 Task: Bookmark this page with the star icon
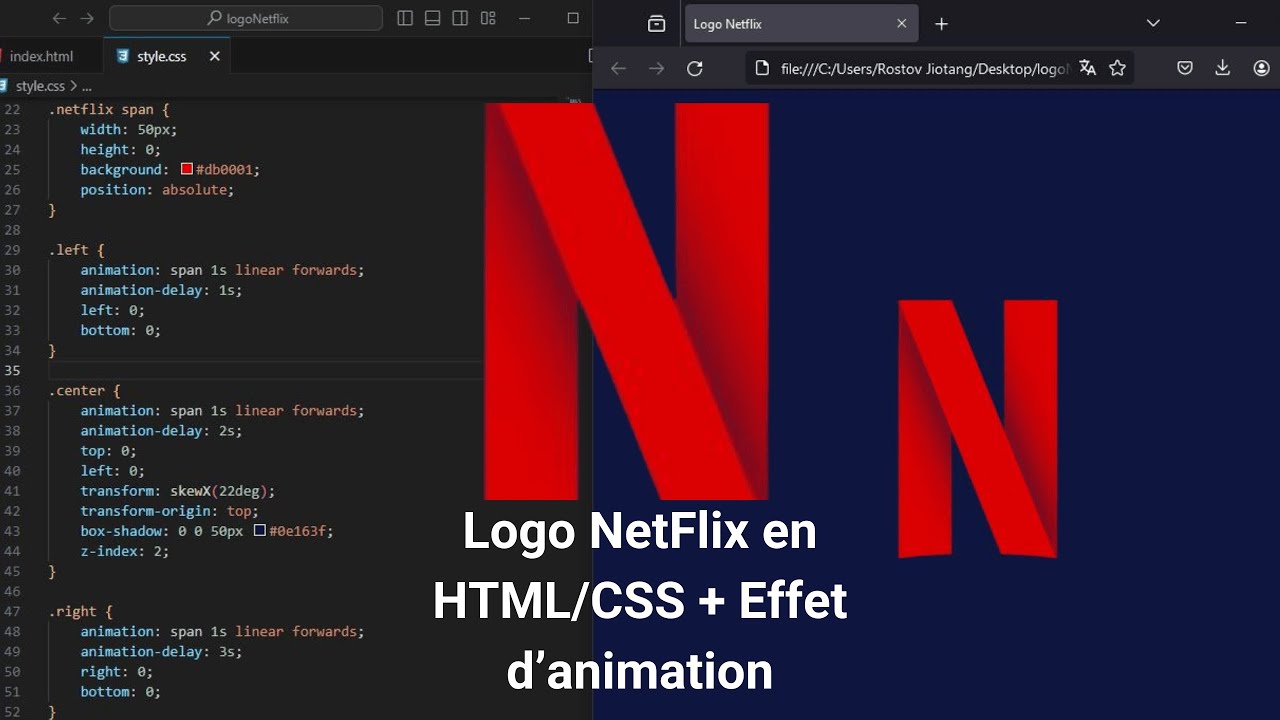click(x=1118, y=68)
